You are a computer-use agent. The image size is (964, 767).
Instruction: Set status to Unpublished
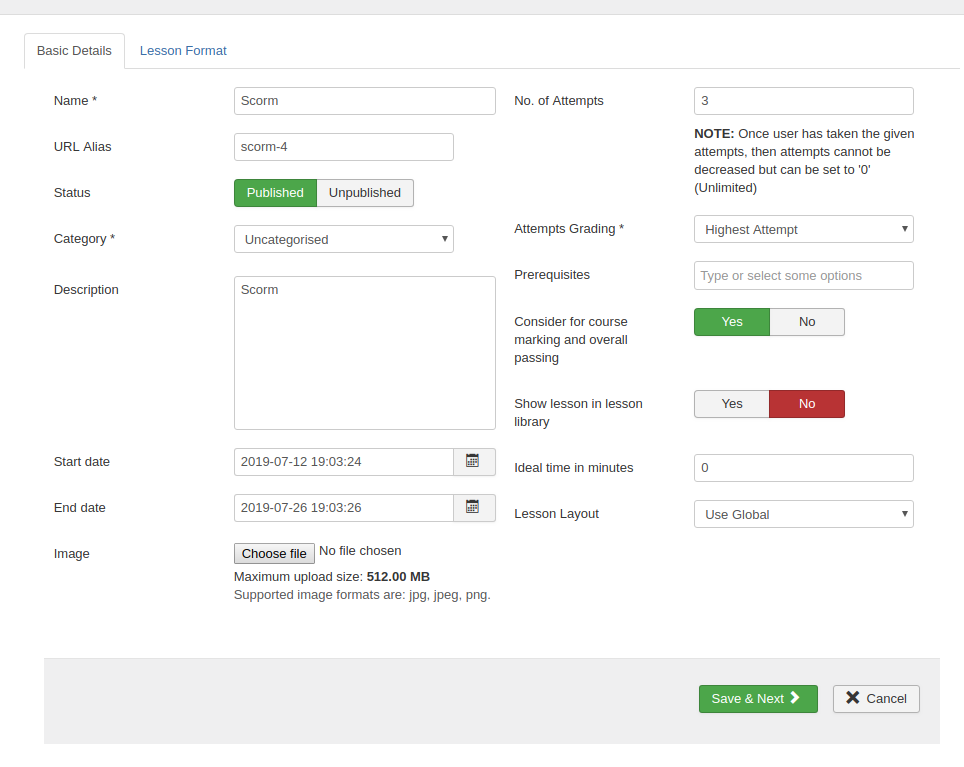click(x=365, y=193)
